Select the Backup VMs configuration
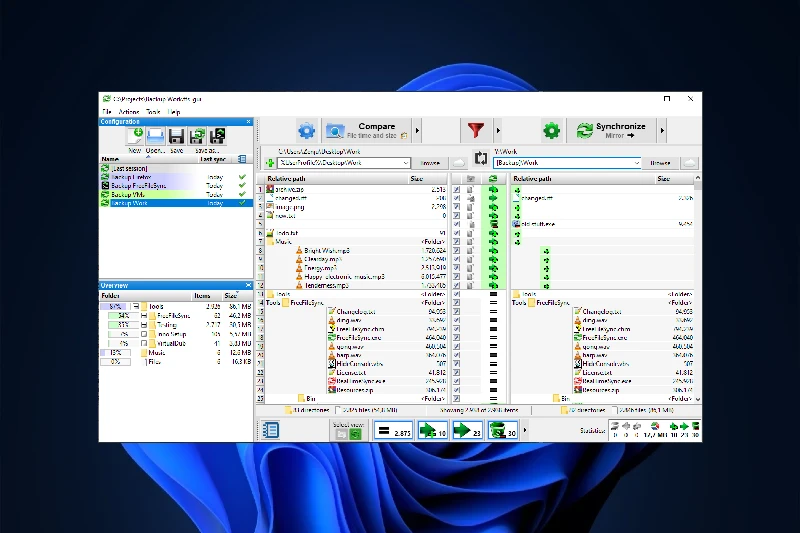 tap(127, 194)
